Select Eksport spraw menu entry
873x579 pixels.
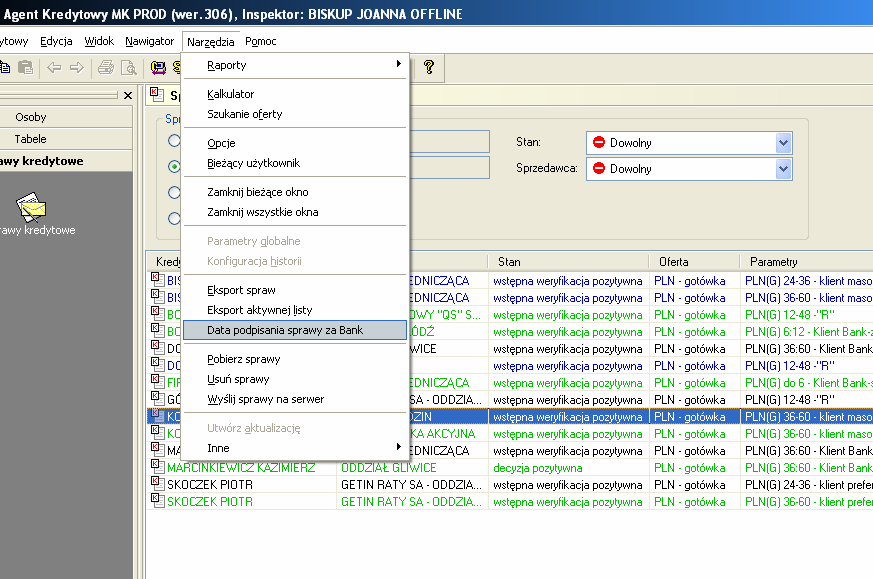point(295,290)
